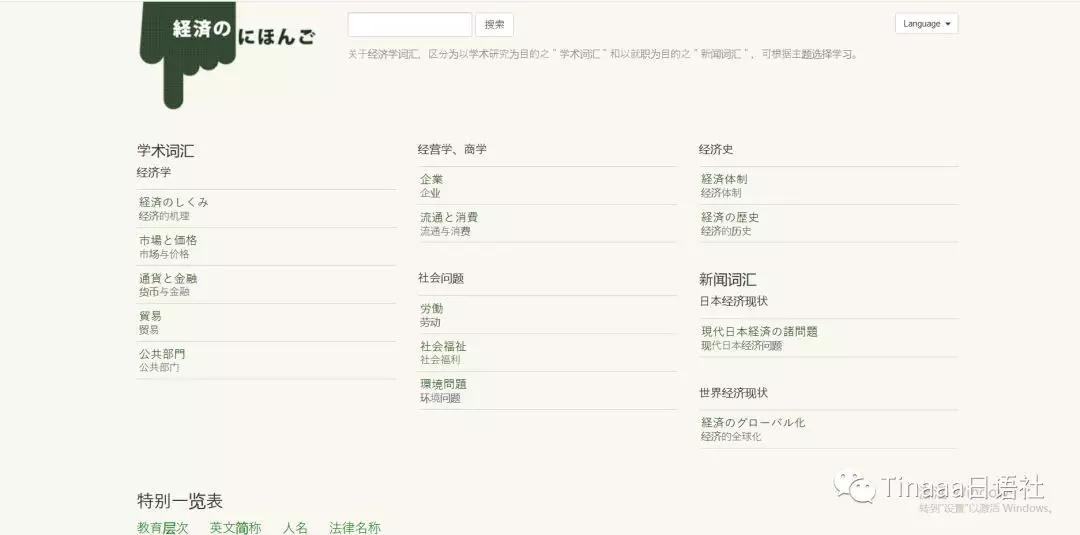Viewport: 1080px width, 535px height.
Task: Open the 教育层次 special list
Action: 163,527
